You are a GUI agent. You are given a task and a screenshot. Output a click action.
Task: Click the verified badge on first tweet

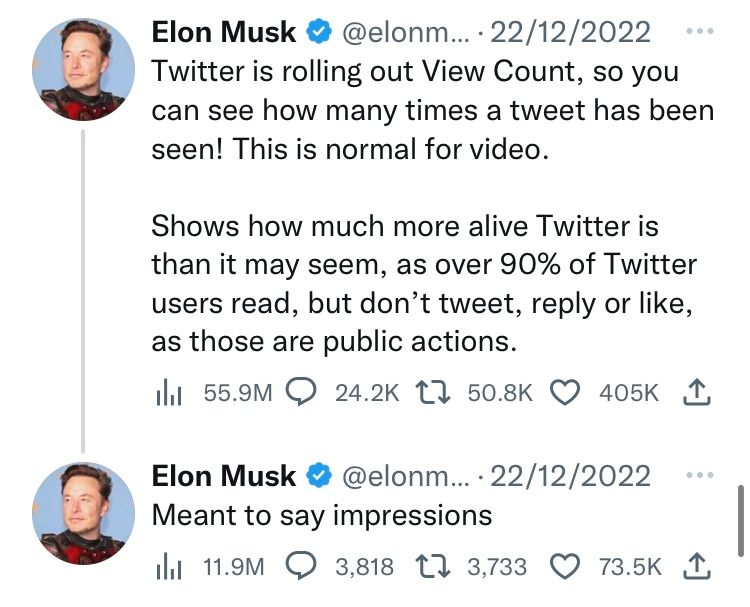click(x=319, y=32)
